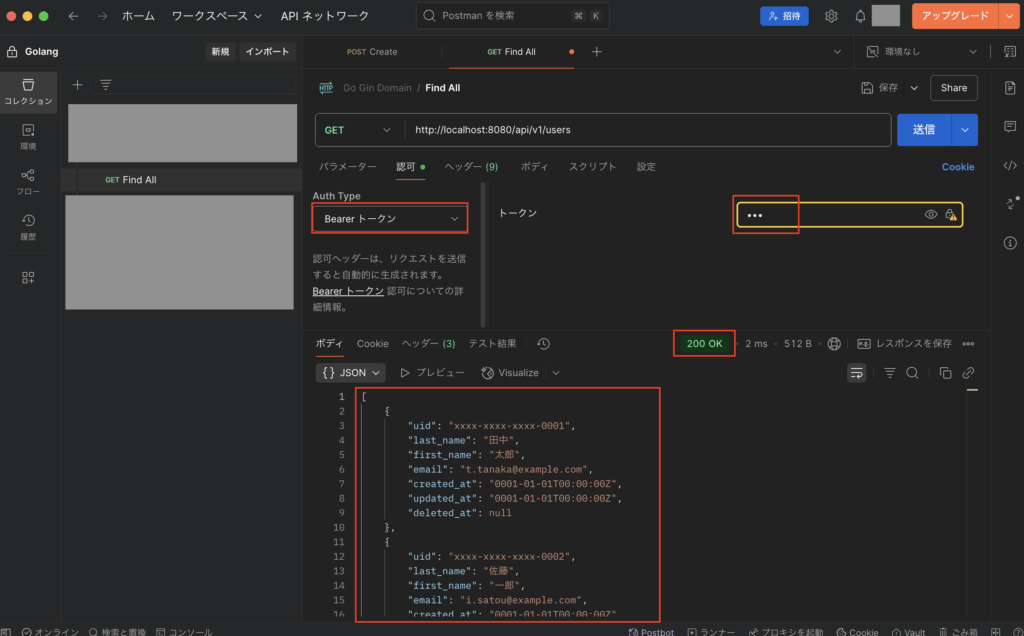
Task: Toggle line wrap in response body
Action: click(856, 372)
